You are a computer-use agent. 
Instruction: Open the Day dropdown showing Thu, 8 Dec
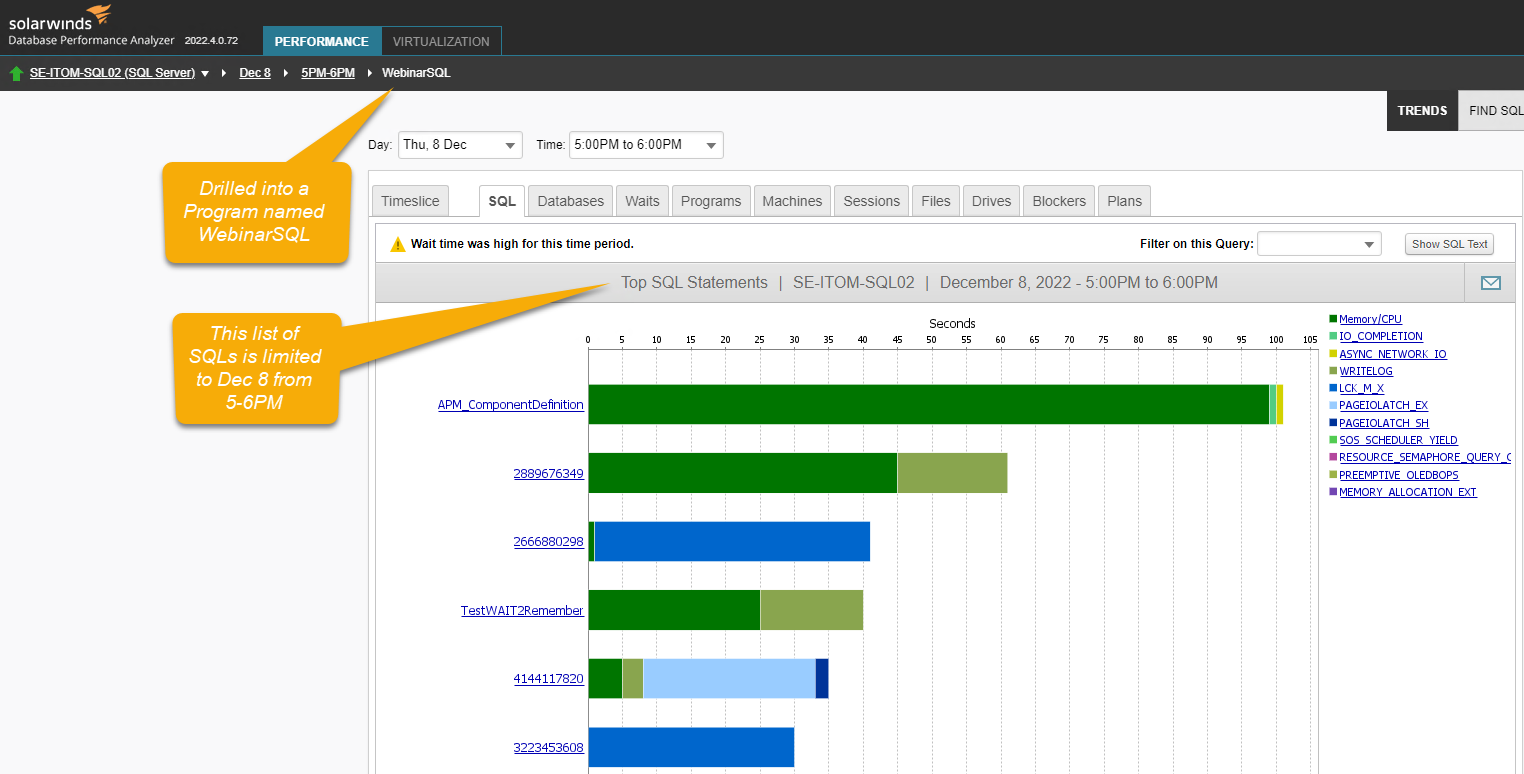[460, 145]
